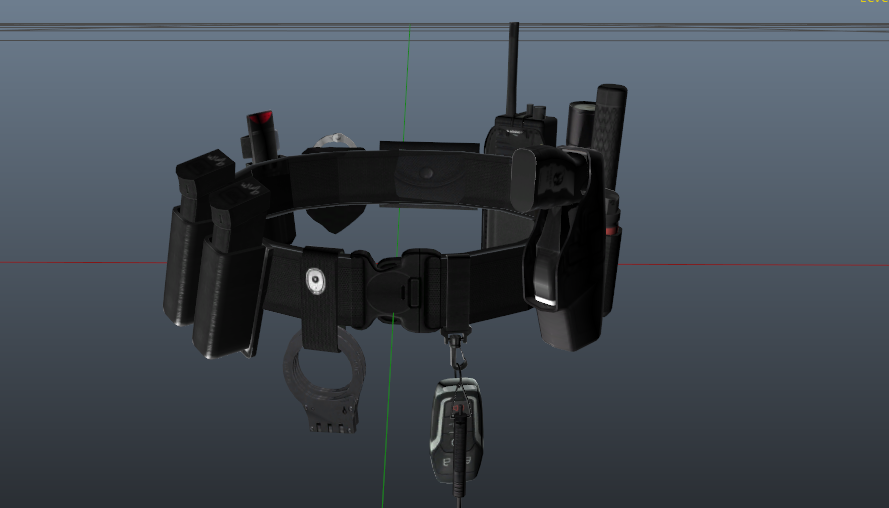Click the red horizontal axis line

pos(80,263)
